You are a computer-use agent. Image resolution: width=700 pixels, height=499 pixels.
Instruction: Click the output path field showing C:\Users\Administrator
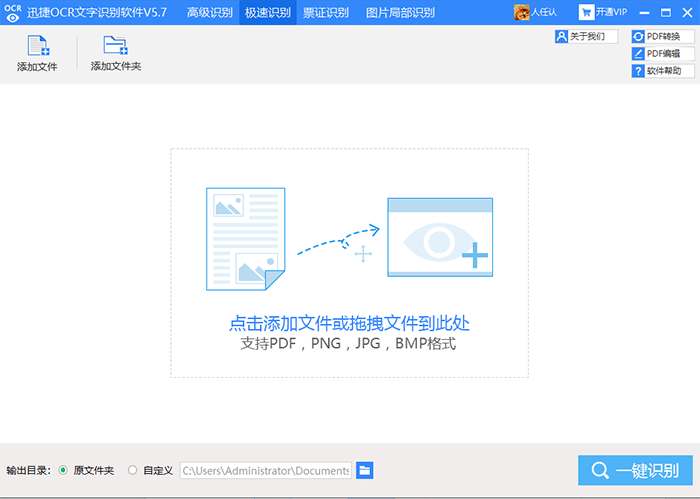point(266,470)
